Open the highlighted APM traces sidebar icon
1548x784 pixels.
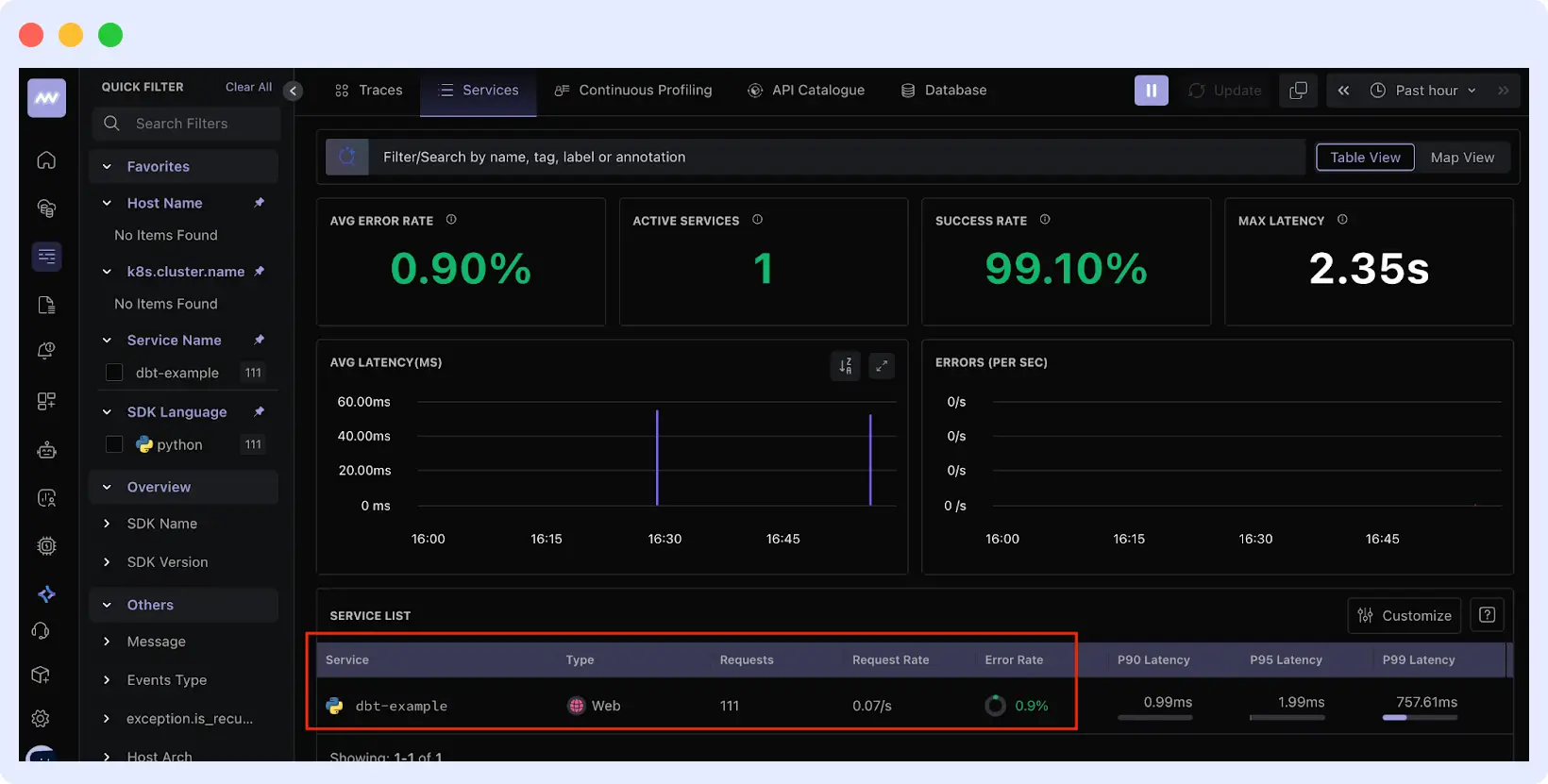(x=46, y=257)
